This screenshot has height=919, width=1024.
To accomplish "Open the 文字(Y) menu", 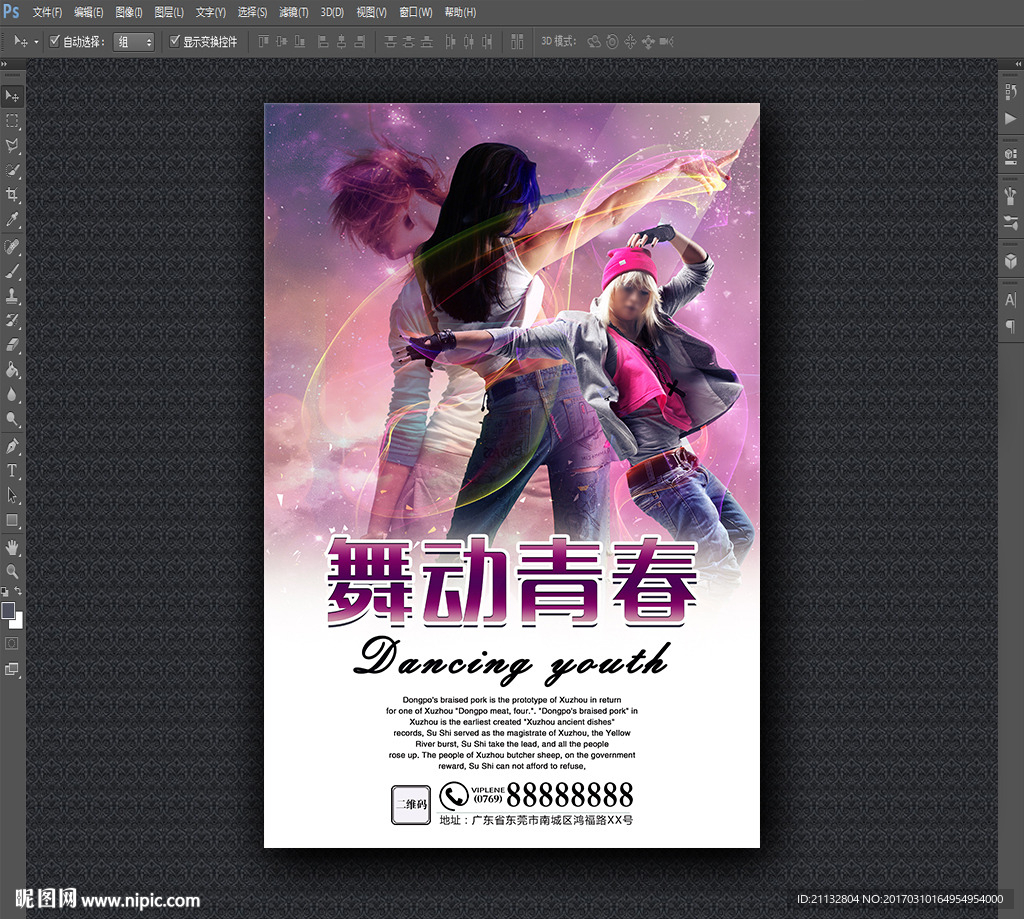I will coord(210,12).
